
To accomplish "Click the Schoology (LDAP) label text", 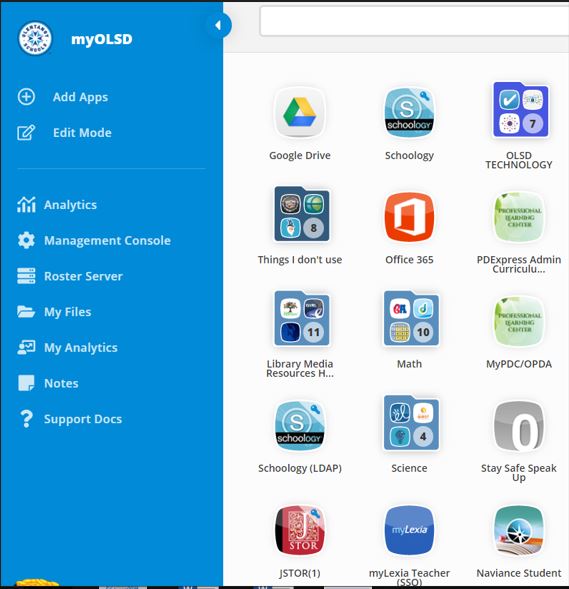I will (x=300, y=468).
